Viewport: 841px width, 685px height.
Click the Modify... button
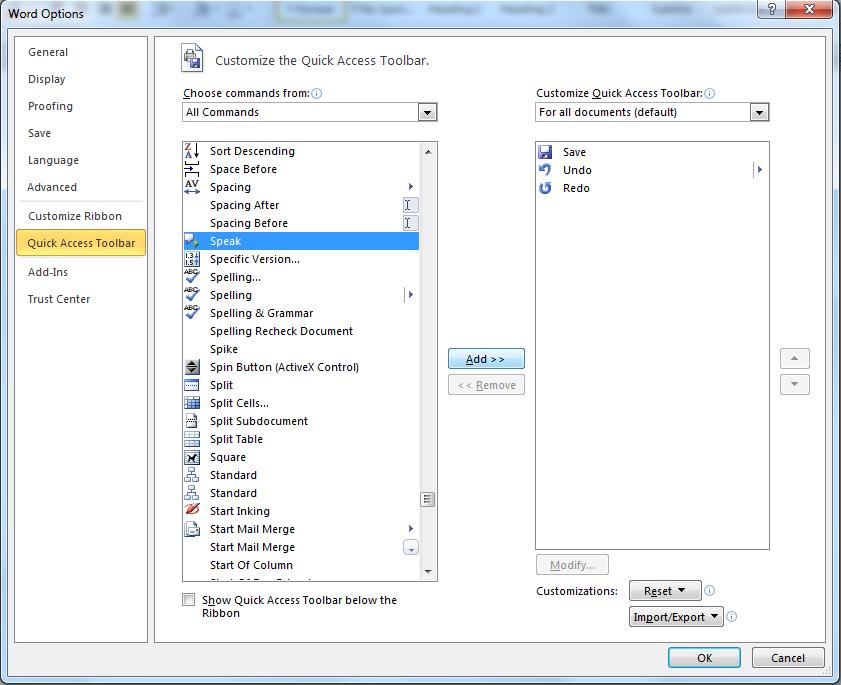coord(572,565)
